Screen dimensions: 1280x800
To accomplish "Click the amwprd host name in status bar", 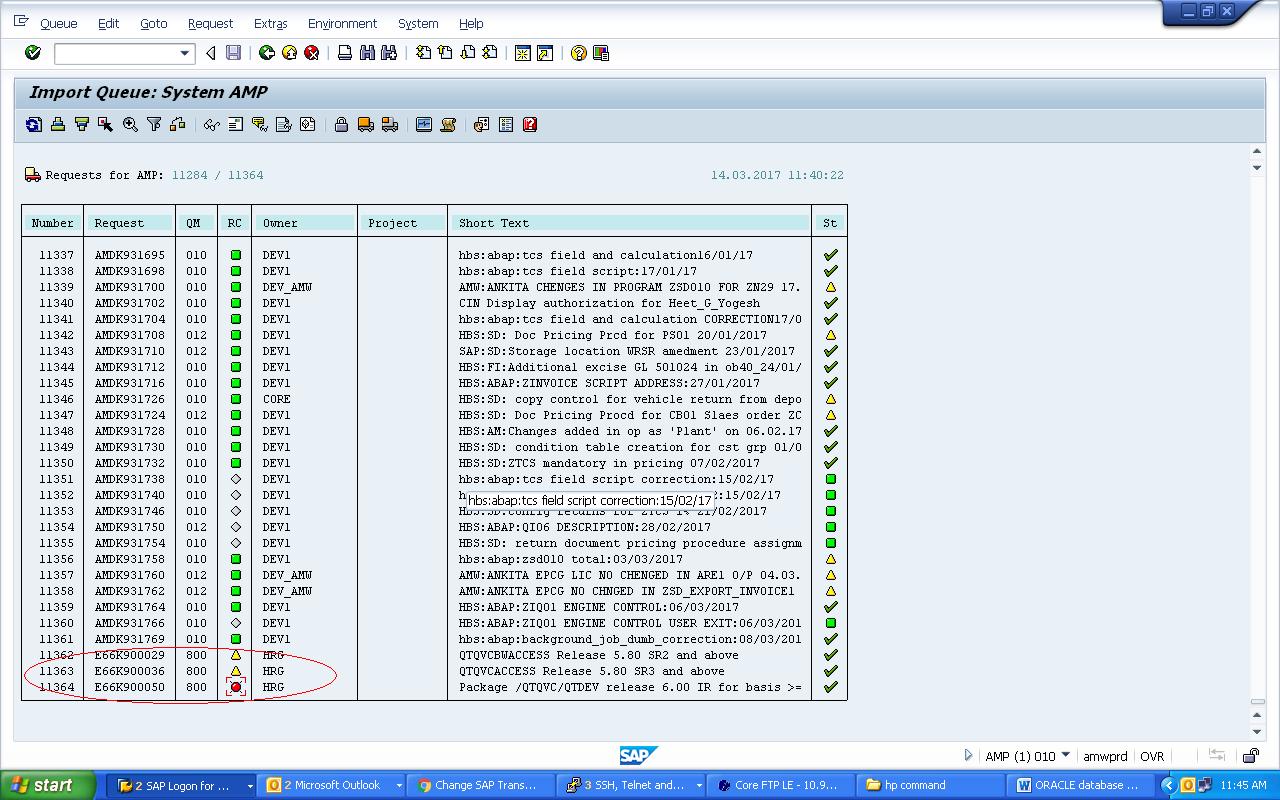I will (1105, 756).
